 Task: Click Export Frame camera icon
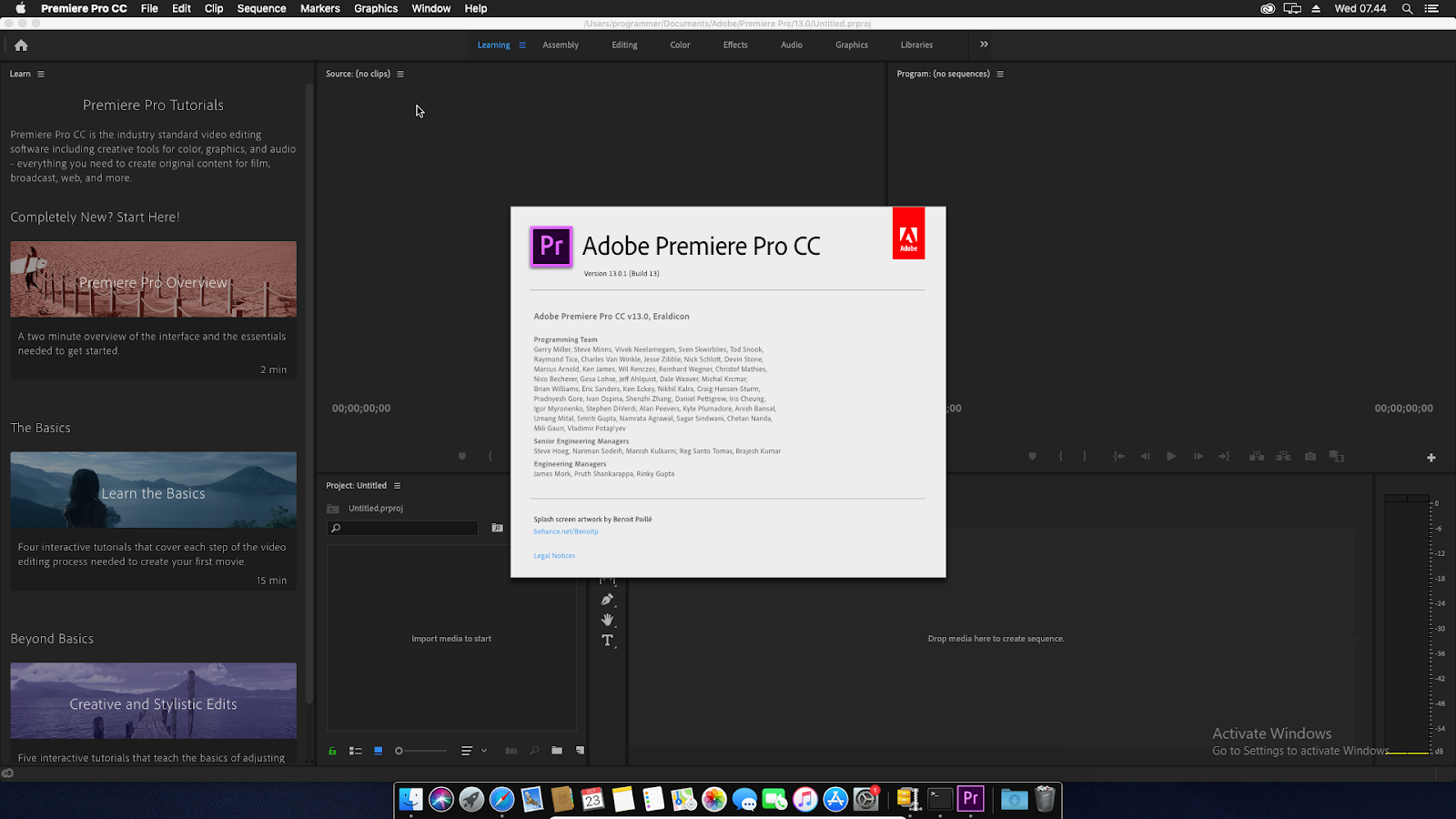(x=1310, y=457)
